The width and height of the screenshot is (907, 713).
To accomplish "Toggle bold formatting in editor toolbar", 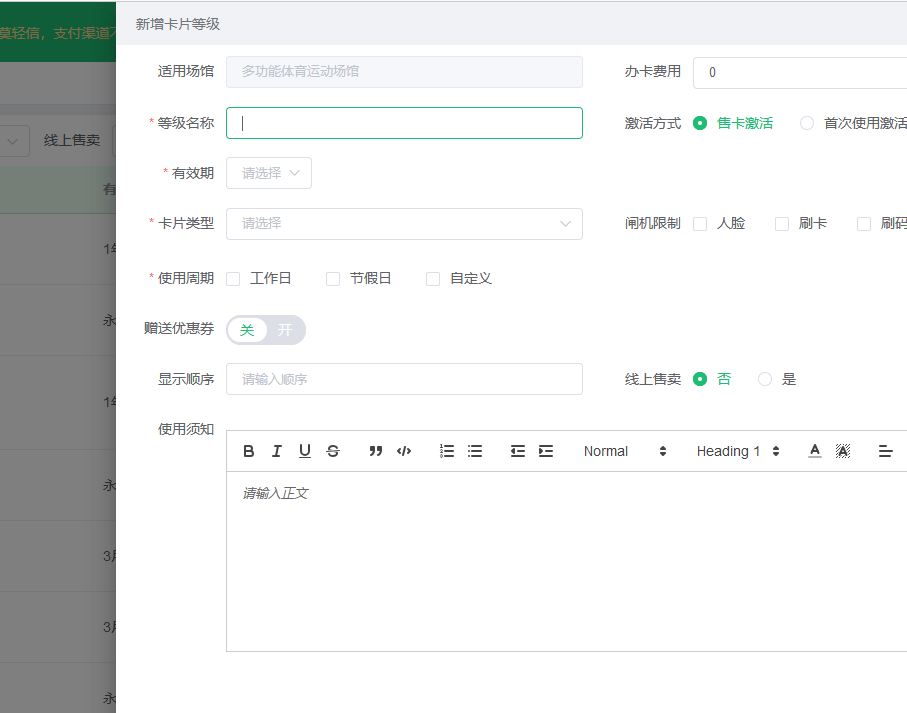I will [x=249, y=451].
